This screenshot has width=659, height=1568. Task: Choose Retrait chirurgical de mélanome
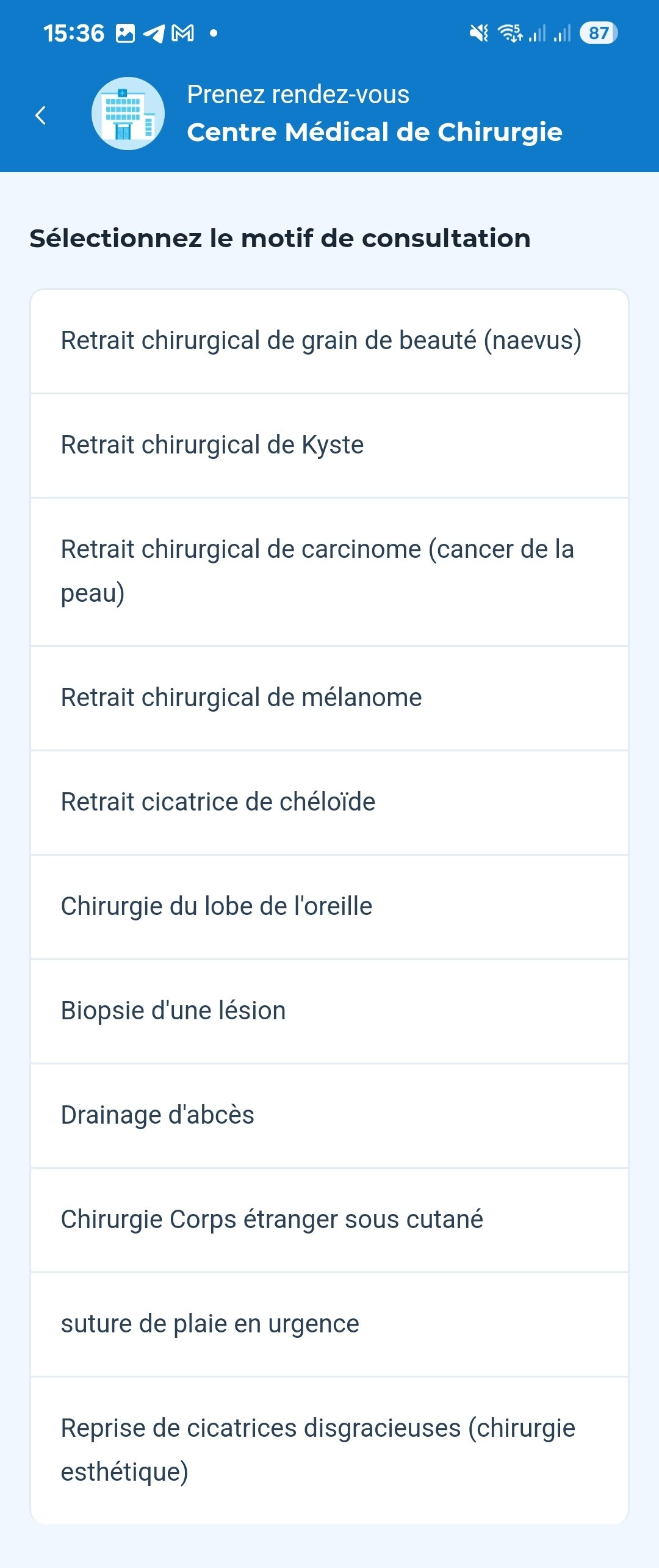click(329, 698)
